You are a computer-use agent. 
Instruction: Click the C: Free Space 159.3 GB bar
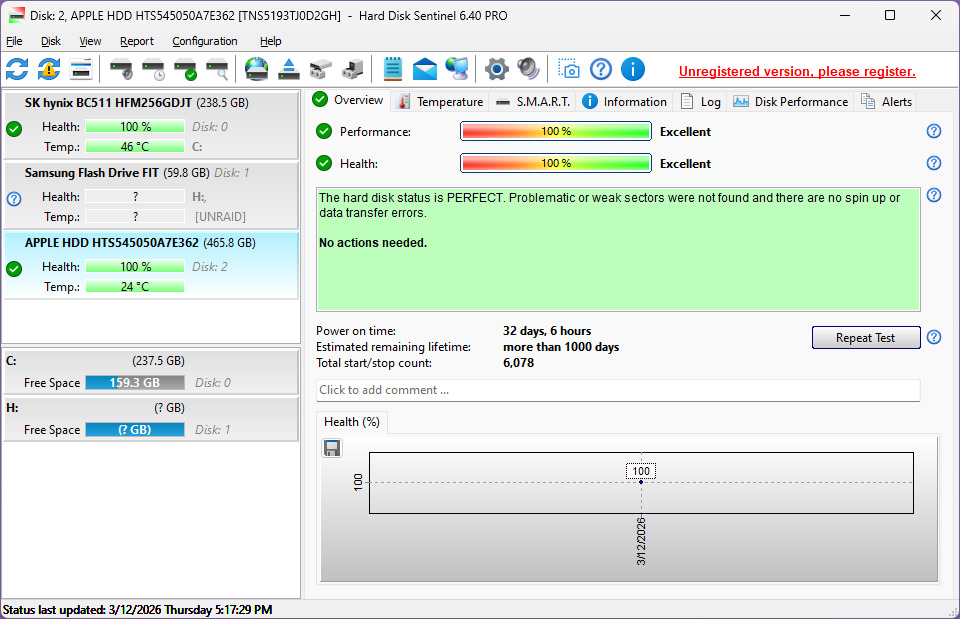[x=135, y=383]
